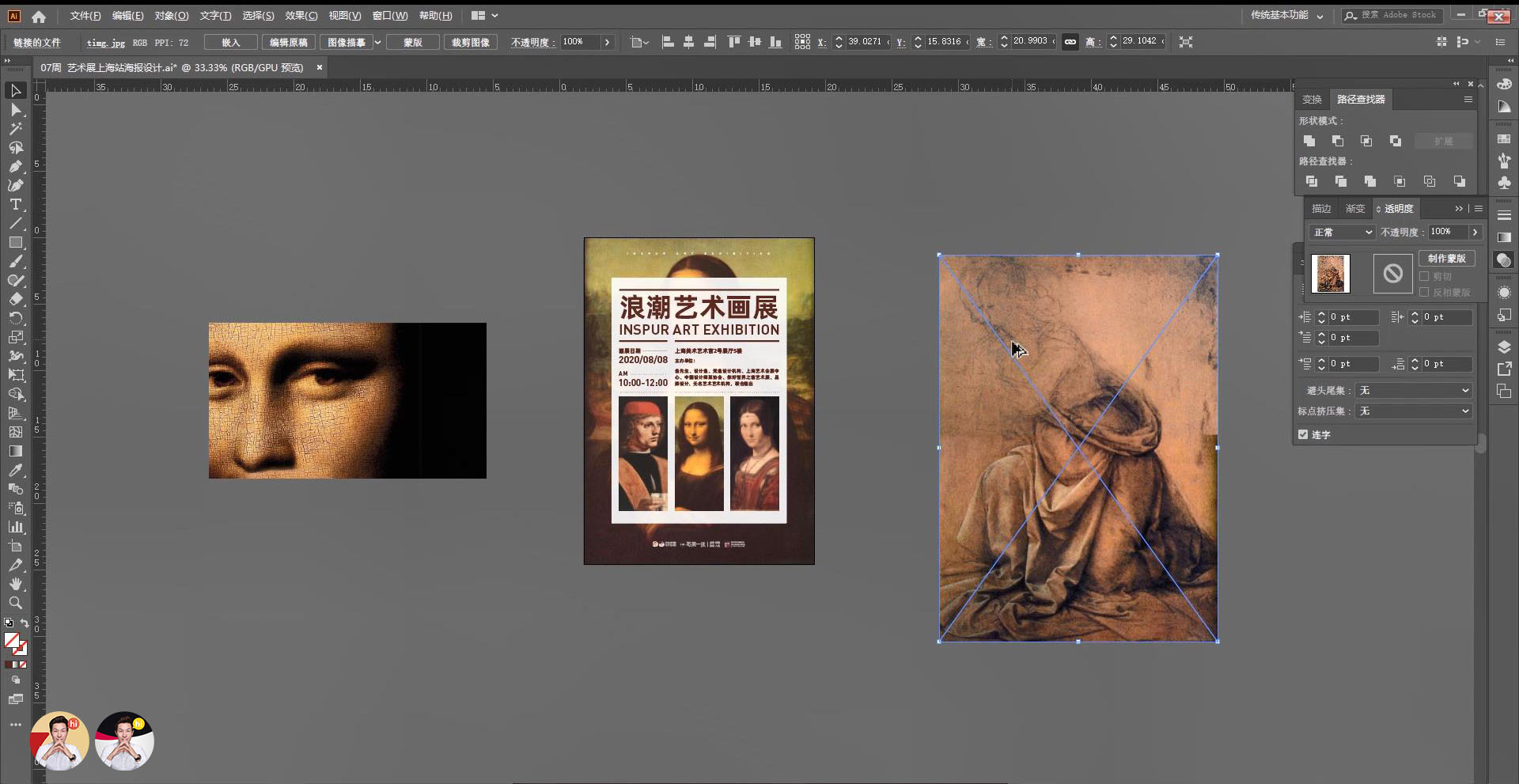Click the 嵌入 button

[231, 42]
